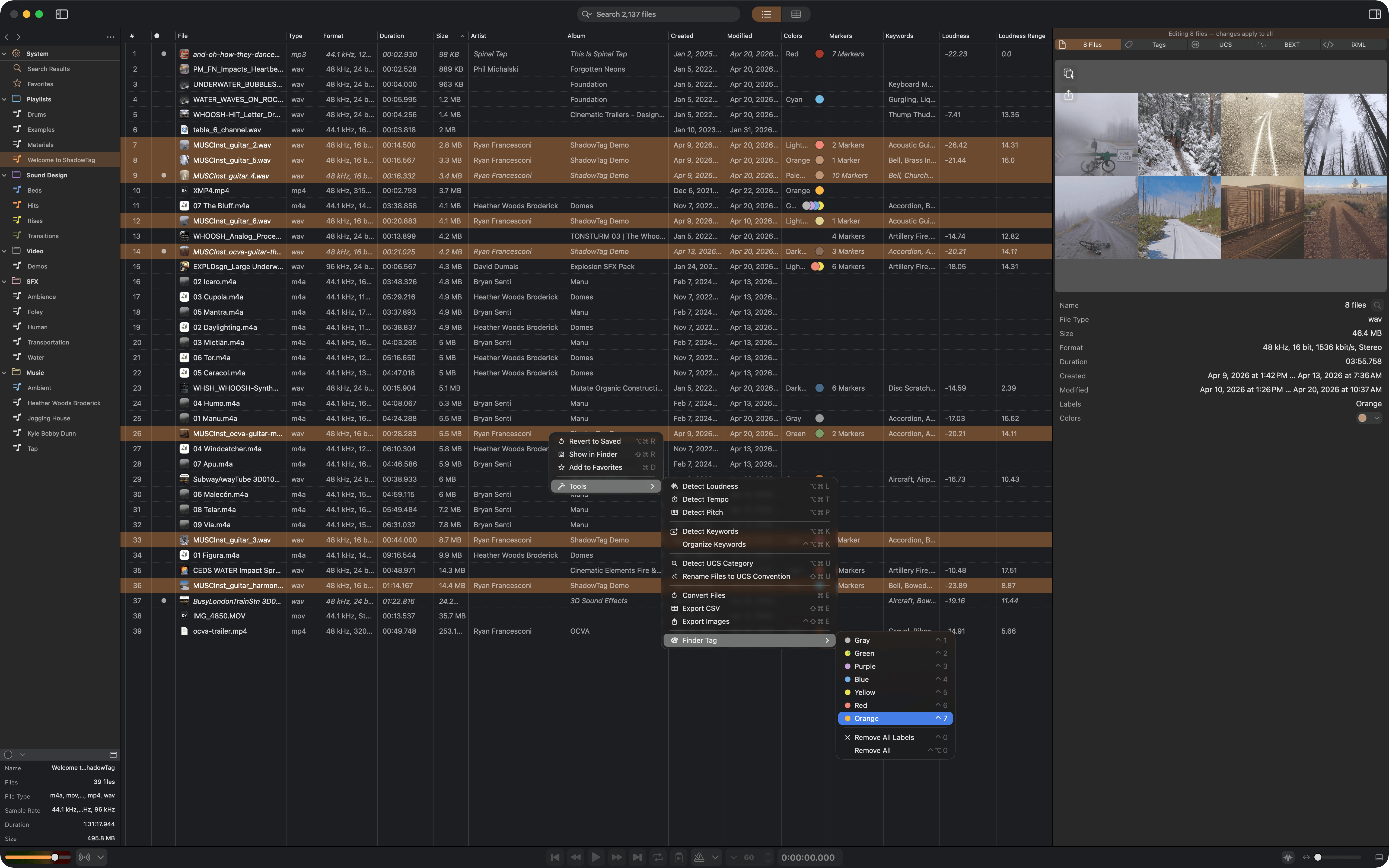
Task: Switch to the grid view icon
Action: tap(795, 14)
